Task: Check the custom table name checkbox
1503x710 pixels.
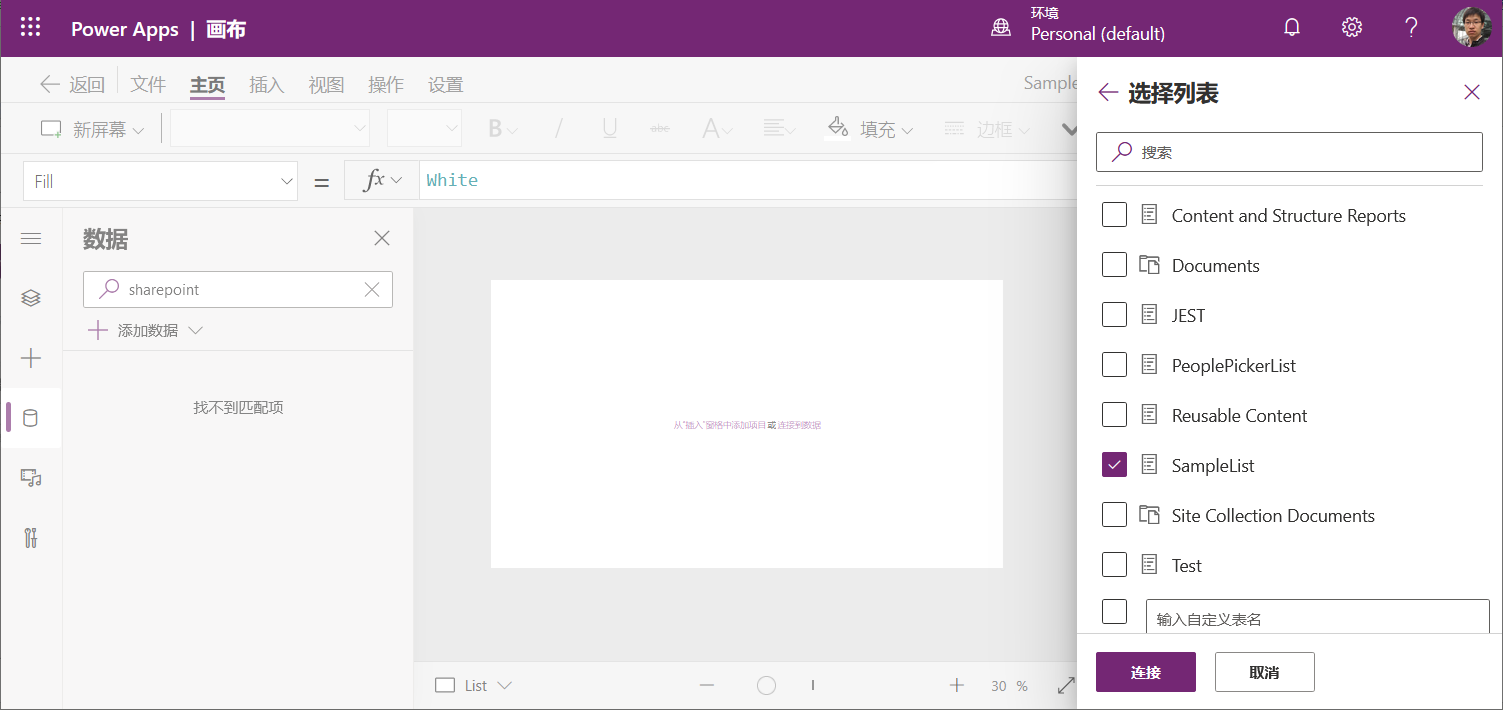Action: tap(1114, 611)
